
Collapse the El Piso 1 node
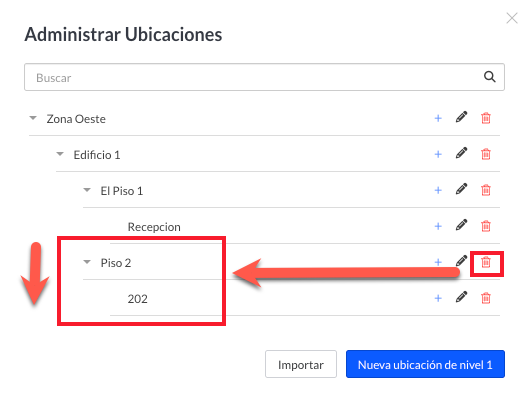point(87,190)
